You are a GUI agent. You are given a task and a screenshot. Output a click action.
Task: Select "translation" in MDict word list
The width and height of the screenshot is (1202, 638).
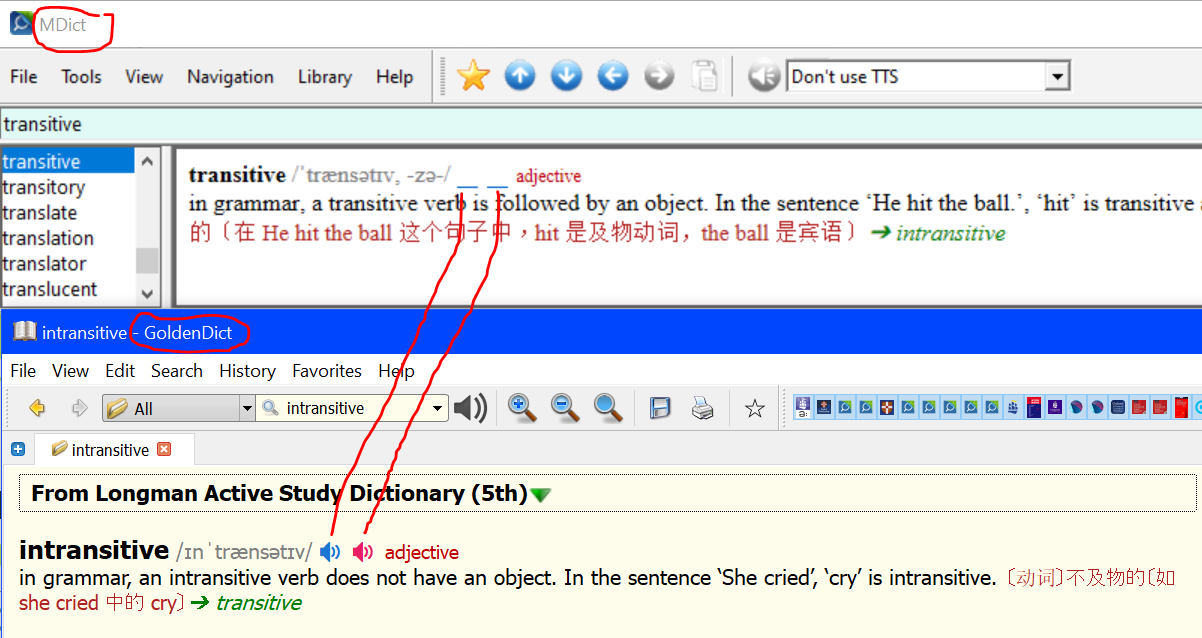(x=67, y=238)
